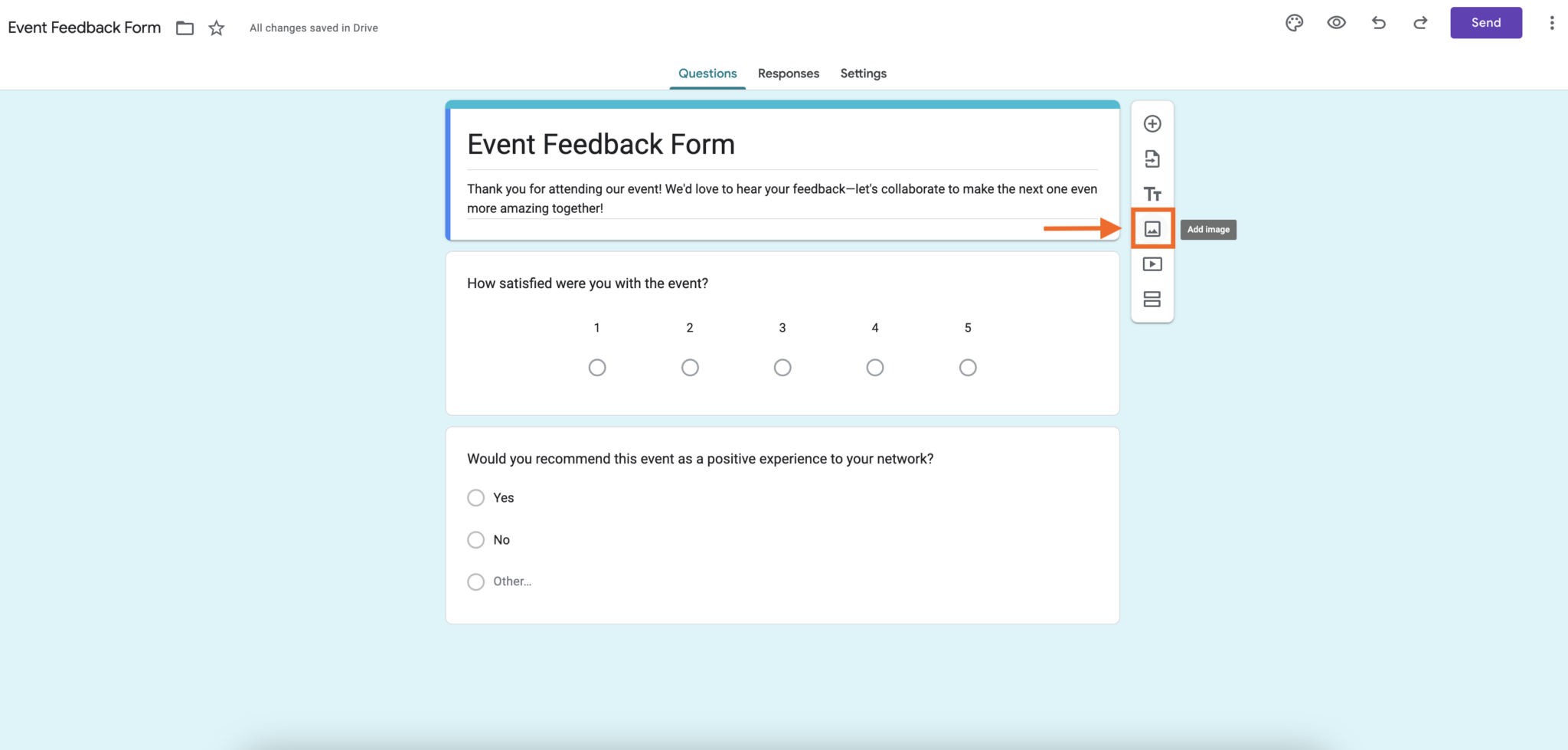The image size is (1568, 750).
Task: Add a title and description block
Action: pyautogui.click(x=1152, y=194)
